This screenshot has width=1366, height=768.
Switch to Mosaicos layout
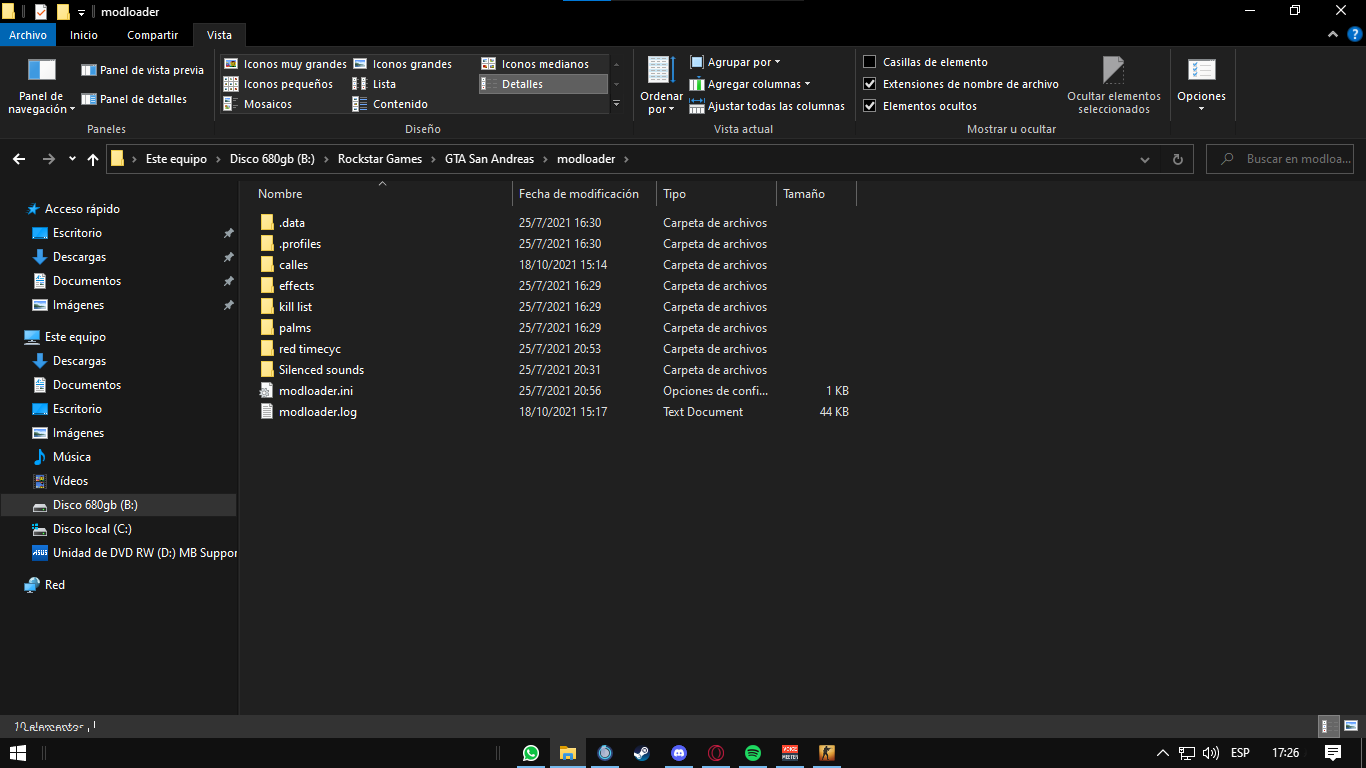click(257, 104)
